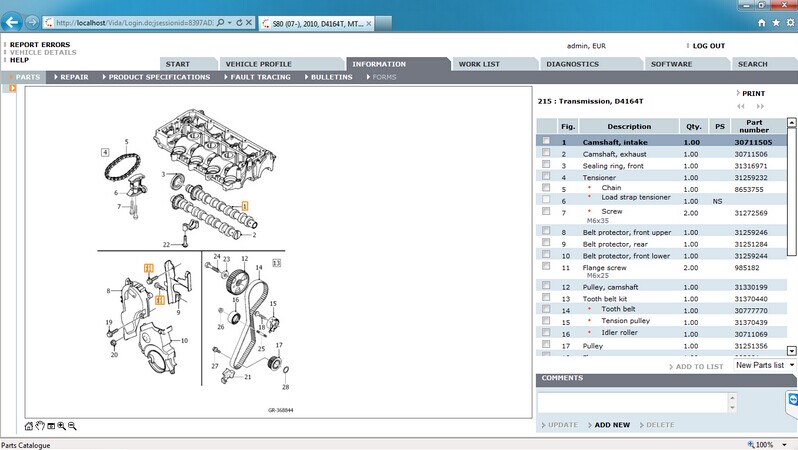
Task: Open address bar search dropdown arrow
Action: (x=230, y=22)
